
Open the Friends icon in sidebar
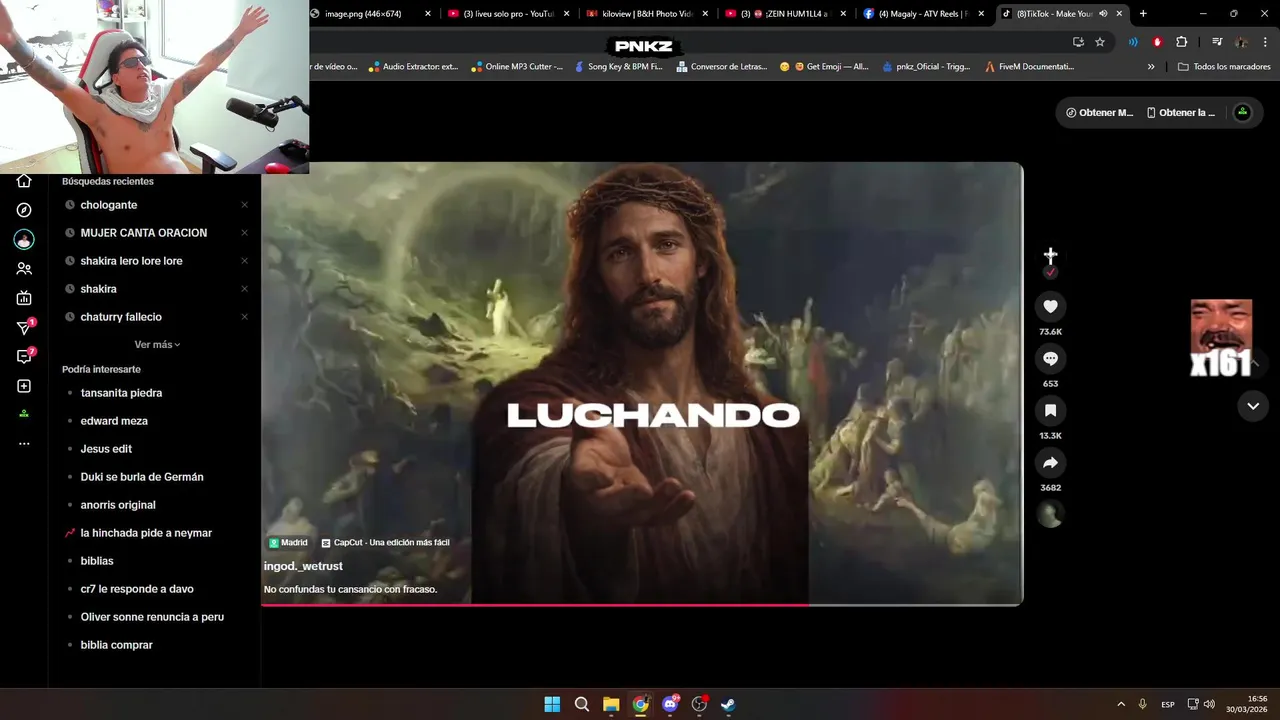(24, 269)
